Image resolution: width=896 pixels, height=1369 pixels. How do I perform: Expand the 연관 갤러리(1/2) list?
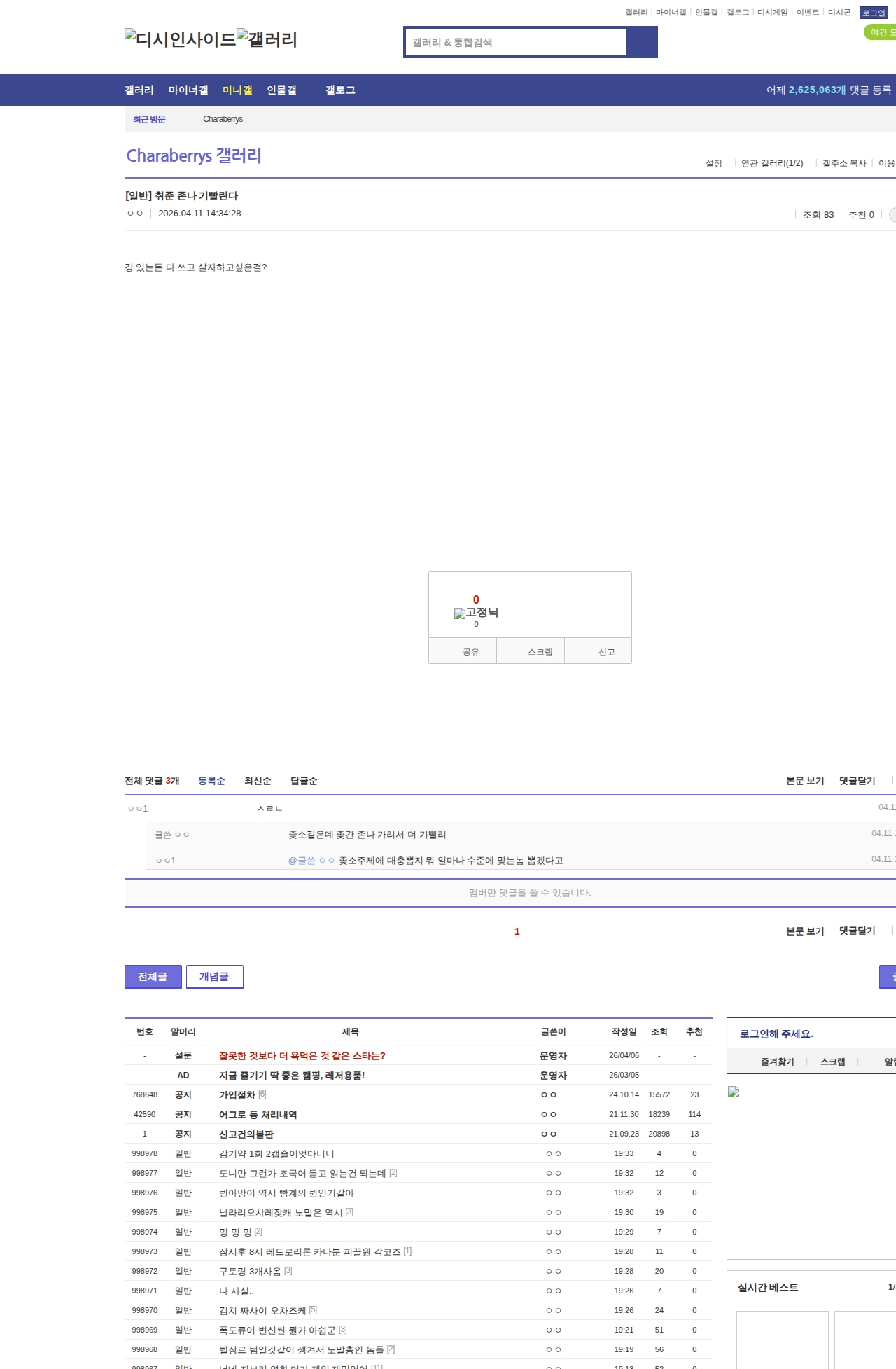[x=772, y=163]
